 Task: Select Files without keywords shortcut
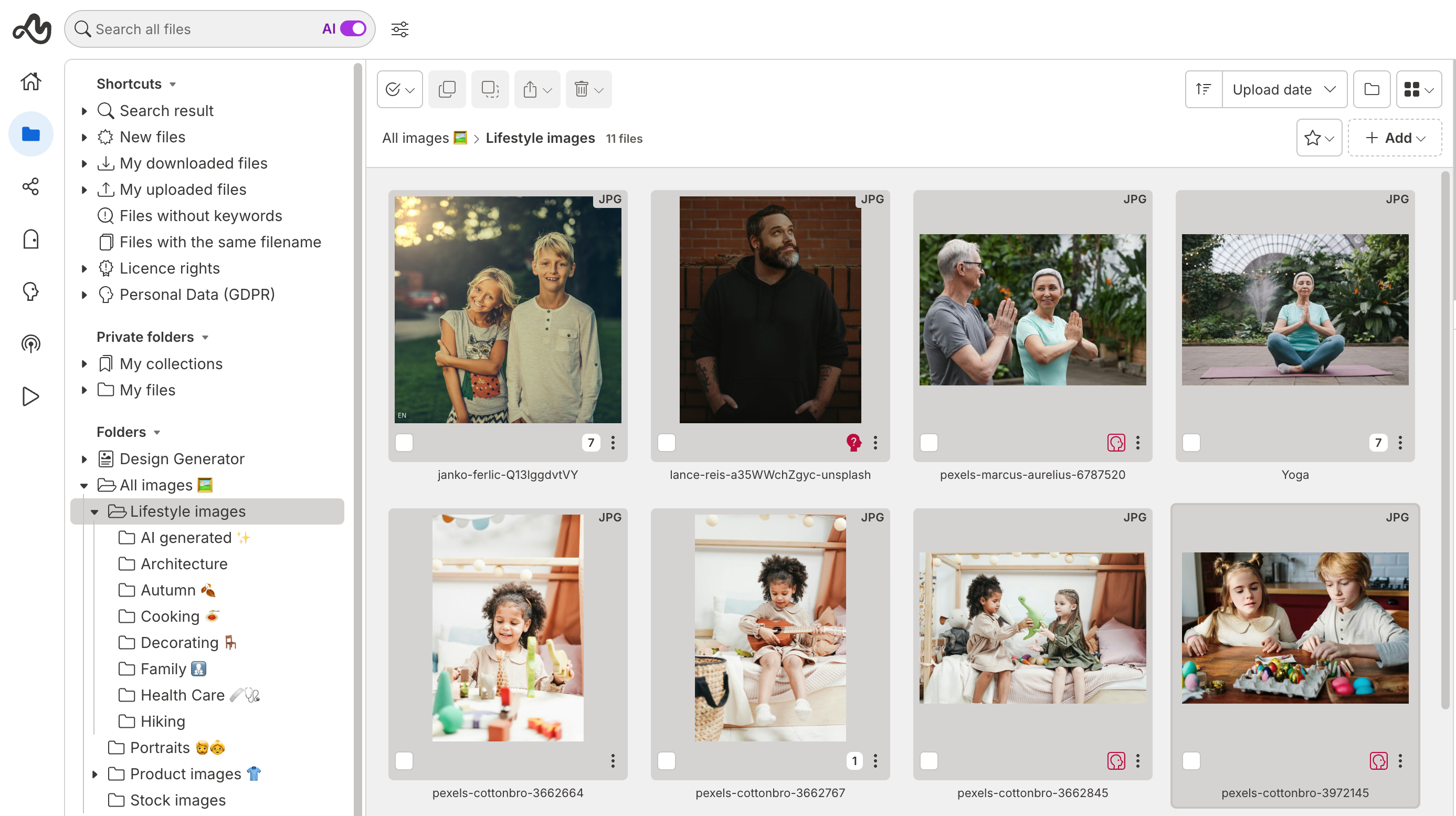point(200,215)
